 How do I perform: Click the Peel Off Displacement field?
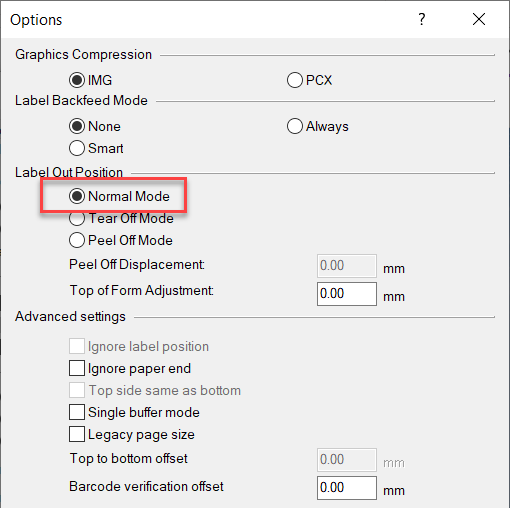347,266
